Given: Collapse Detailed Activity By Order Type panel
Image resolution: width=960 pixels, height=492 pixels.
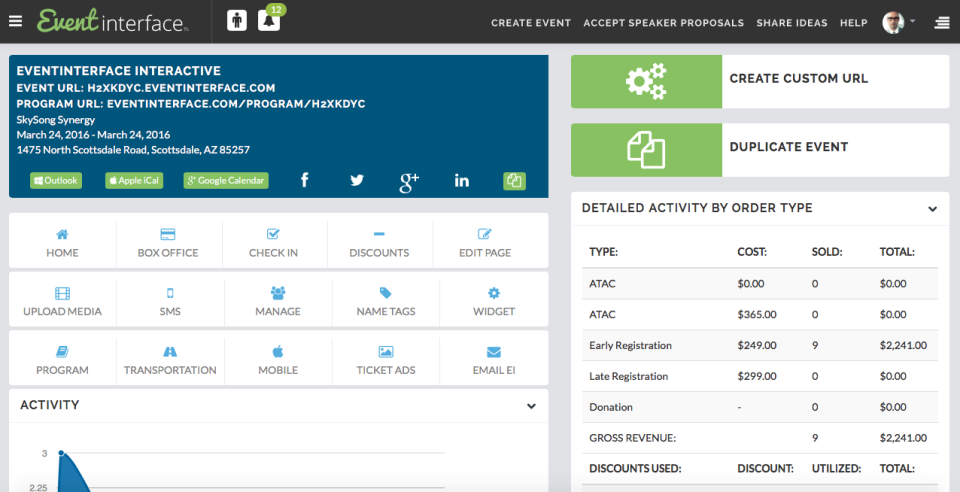Looking at the screenshot, I should [x=932, y=209].
